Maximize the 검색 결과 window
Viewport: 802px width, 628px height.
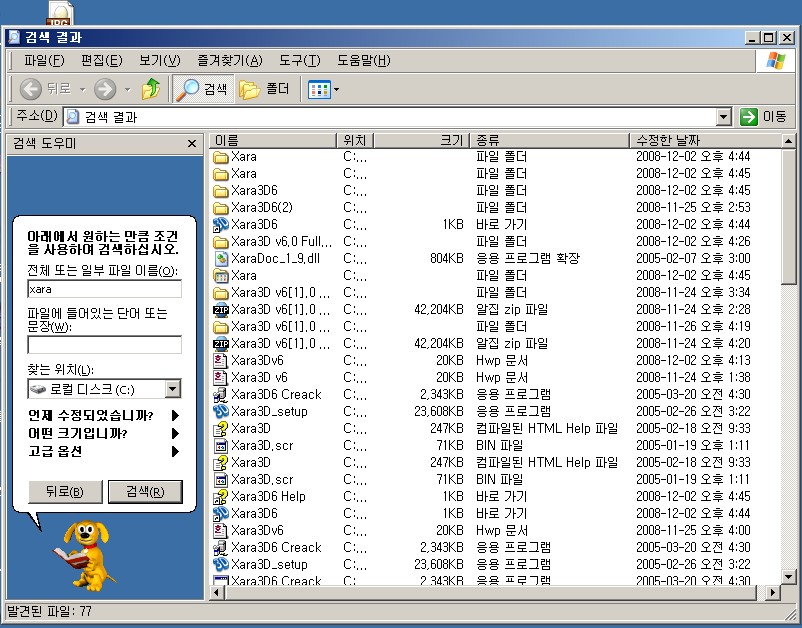pos(769,38)
